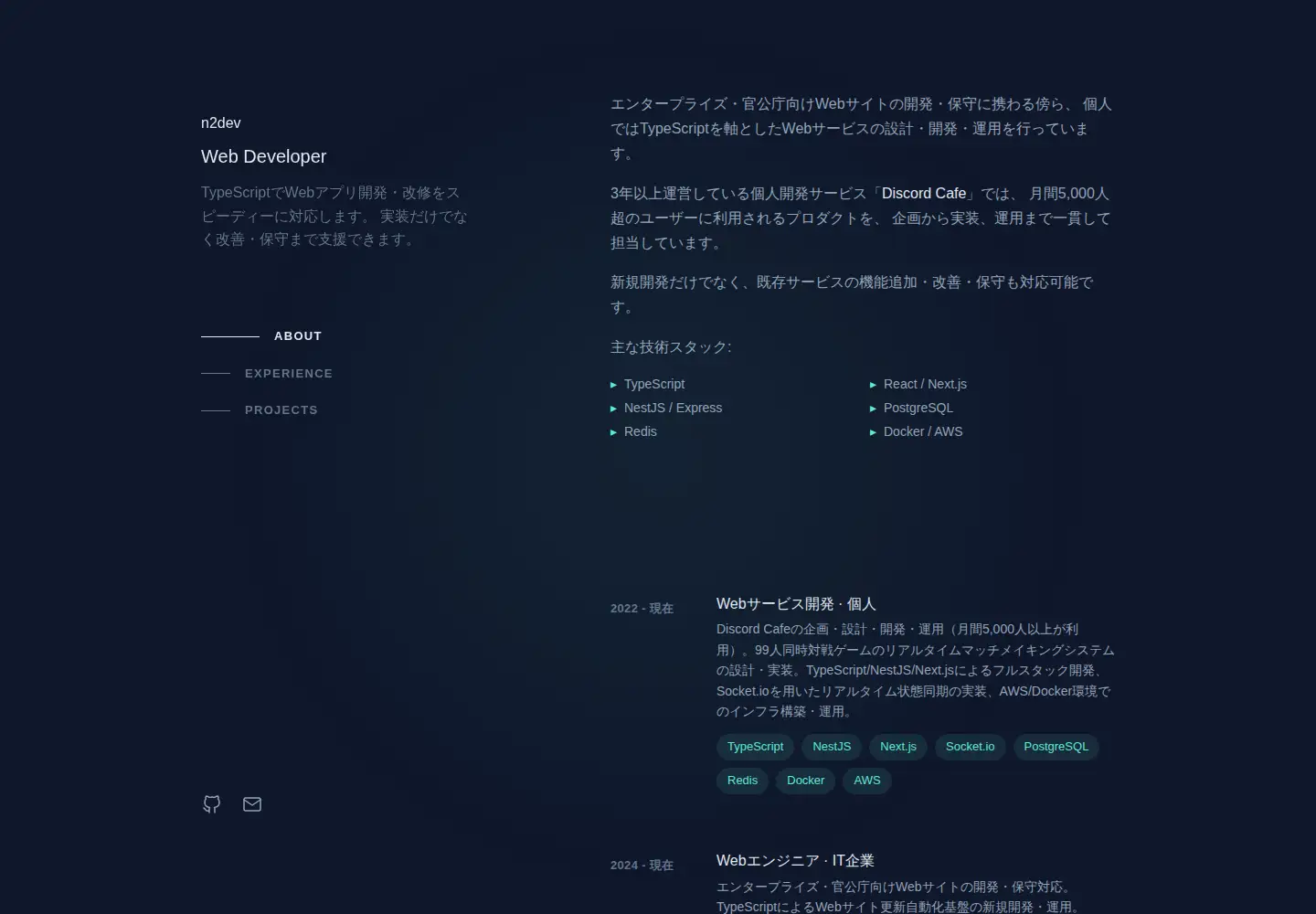Open the Webサービス開発 · 個人 entry
This screenshot has width=1316, height=914.
tap(796, 604)
